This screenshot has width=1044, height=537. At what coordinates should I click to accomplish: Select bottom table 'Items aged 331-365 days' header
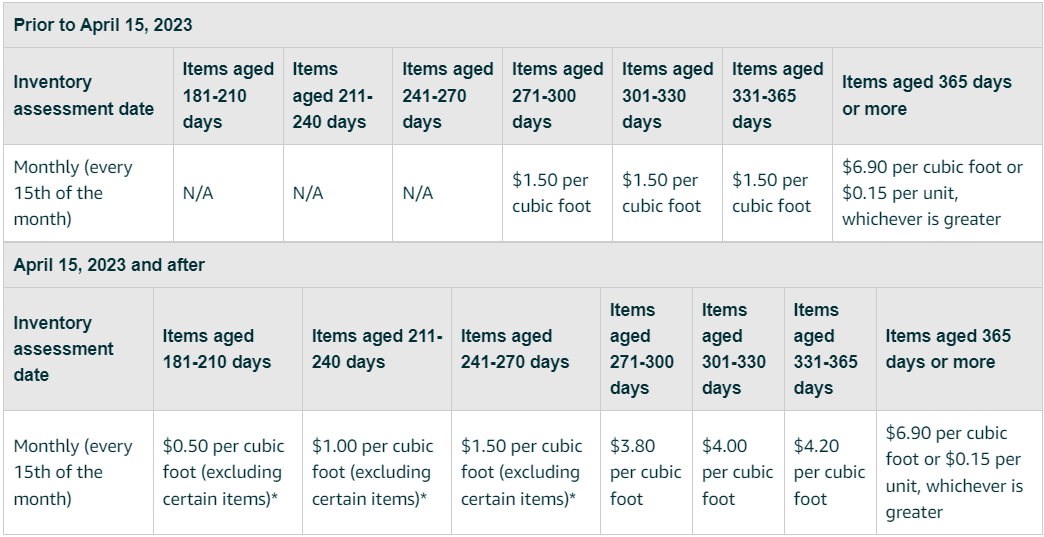[x=825, y=349]
